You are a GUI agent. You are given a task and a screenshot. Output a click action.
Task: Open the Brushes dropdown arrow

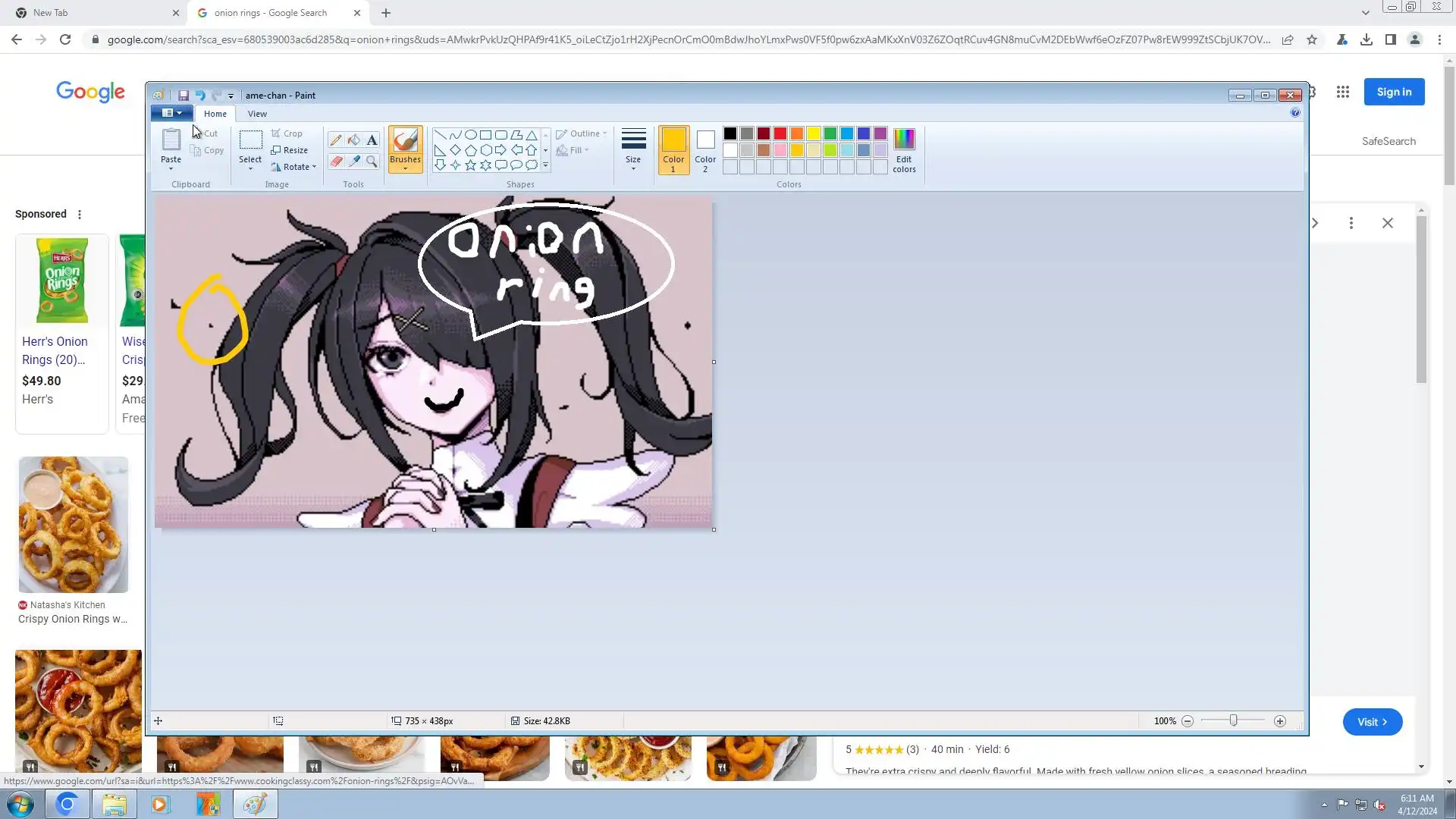(405, 168)
